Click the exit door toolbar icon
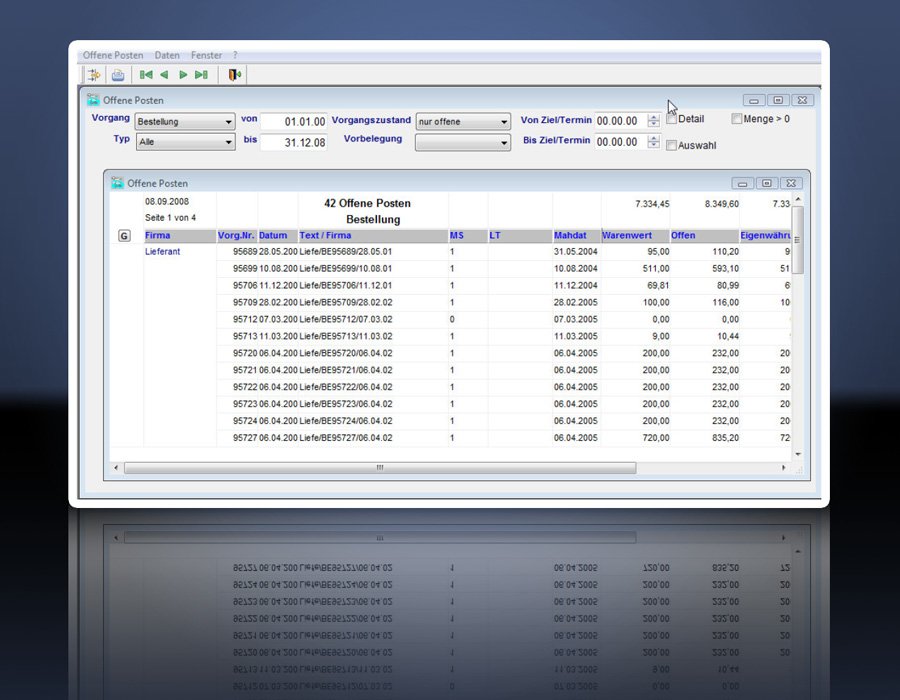Screen dimensions: 900x700 click(234, 75)
